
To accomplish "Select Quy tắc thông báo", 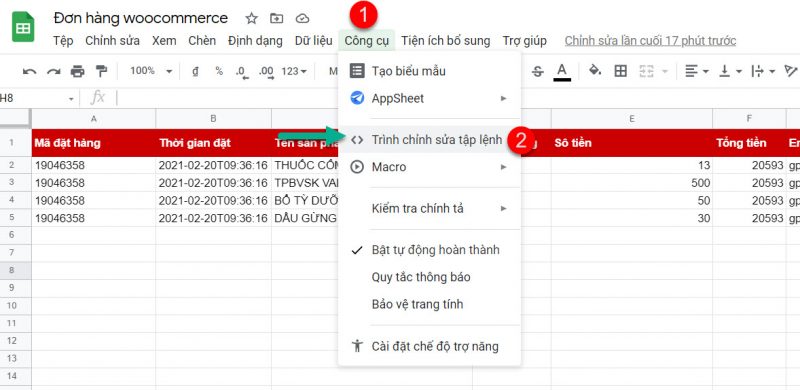I will pos(429,277).
